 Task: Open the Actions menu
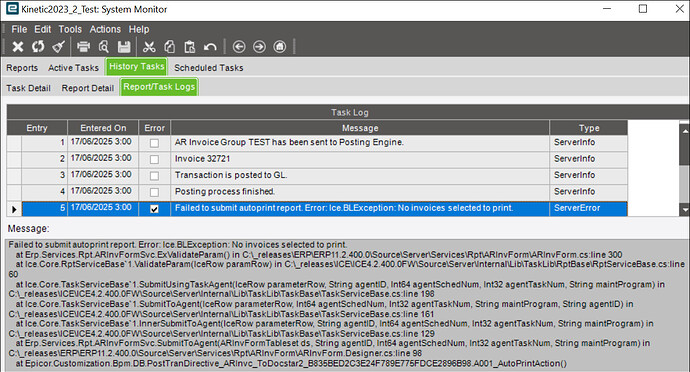click(105, 29)
